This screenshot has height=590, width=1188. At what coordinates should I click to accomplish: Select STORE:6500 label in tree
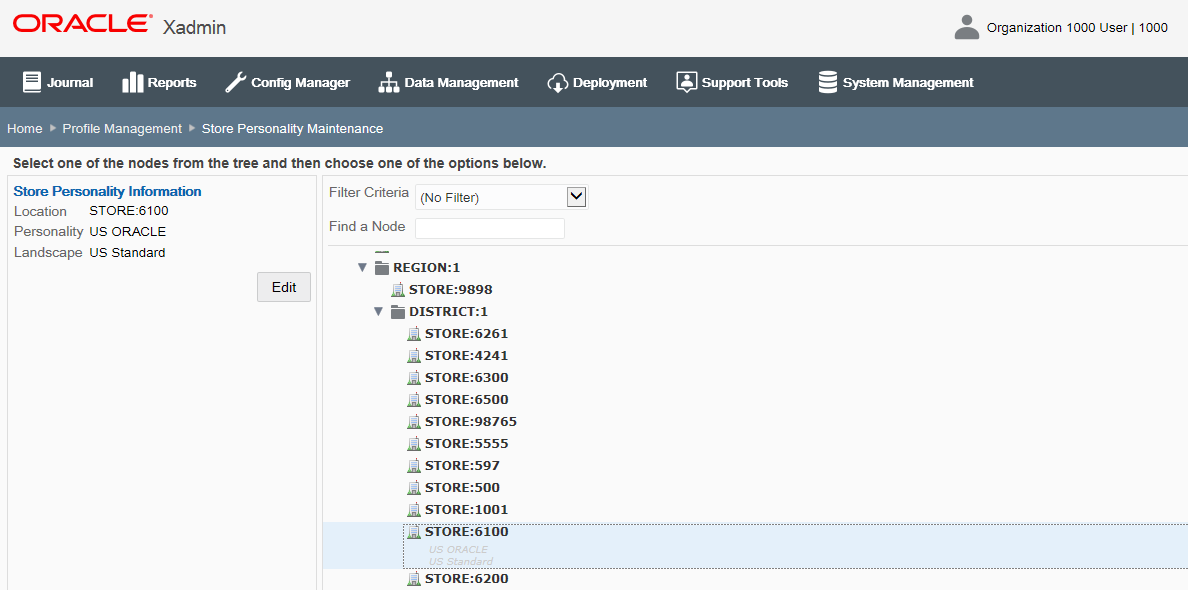467,399
